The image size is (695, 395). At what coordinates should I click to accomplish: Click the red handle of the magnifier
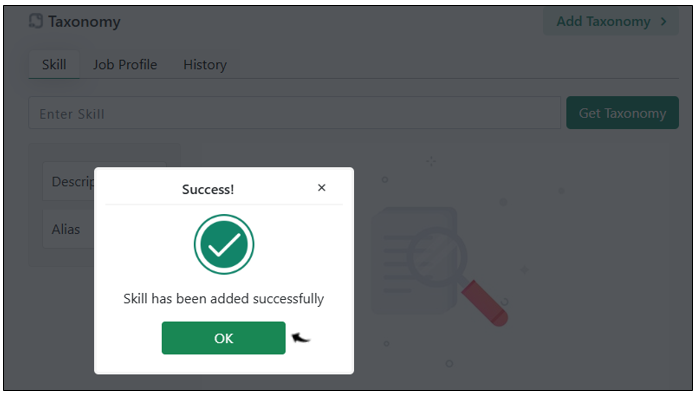(484, 303)
